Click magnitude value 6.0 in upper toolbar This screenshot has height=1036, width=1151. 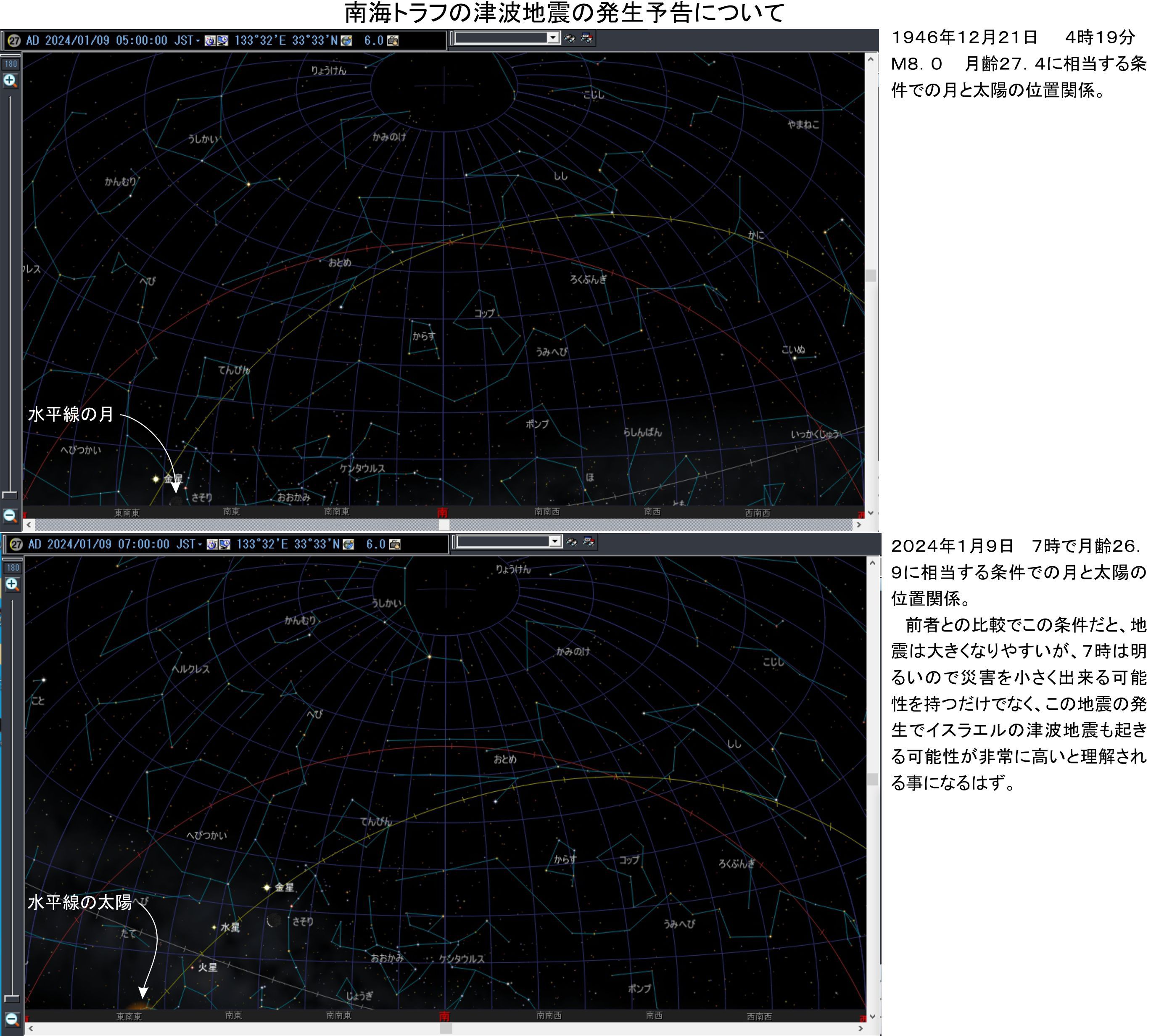374,40
